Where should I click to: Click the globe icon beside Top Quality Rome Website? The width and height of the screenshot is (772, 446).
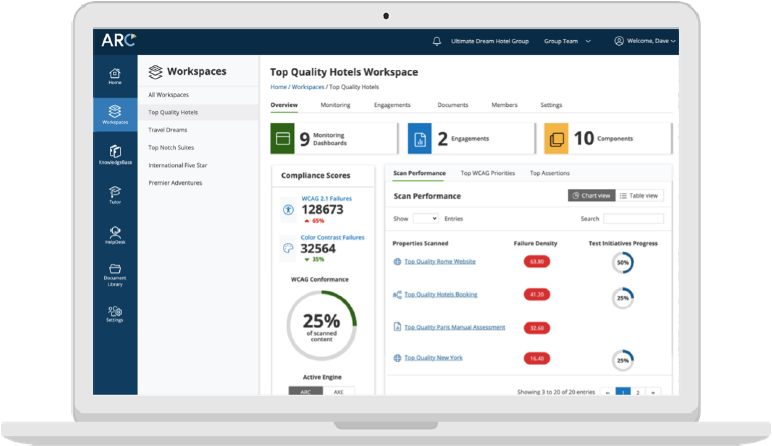click(397, 262)
